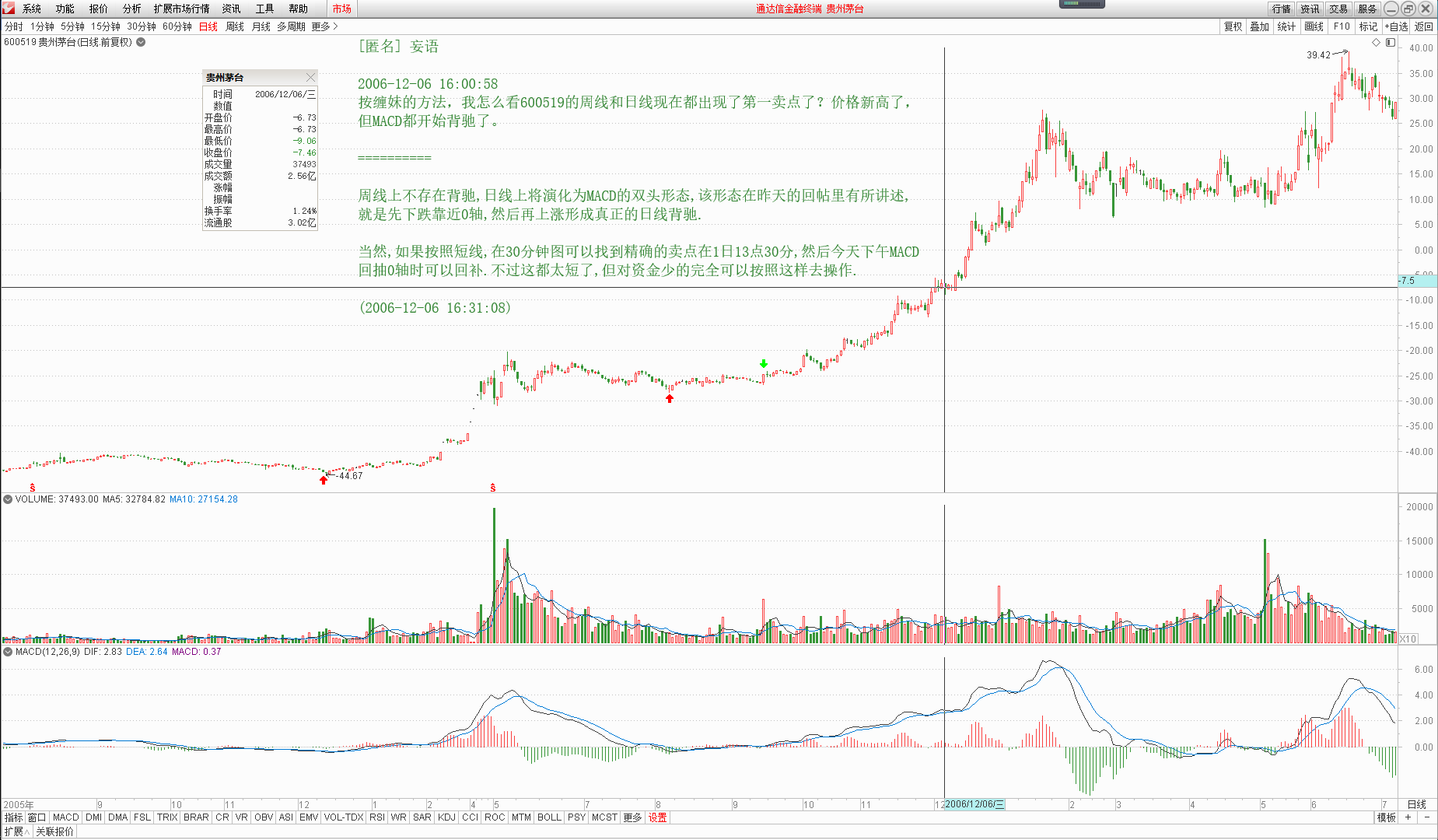Switch to the 周线 weekly chart tab
The image size is (1438, 840).
[233, 26]
